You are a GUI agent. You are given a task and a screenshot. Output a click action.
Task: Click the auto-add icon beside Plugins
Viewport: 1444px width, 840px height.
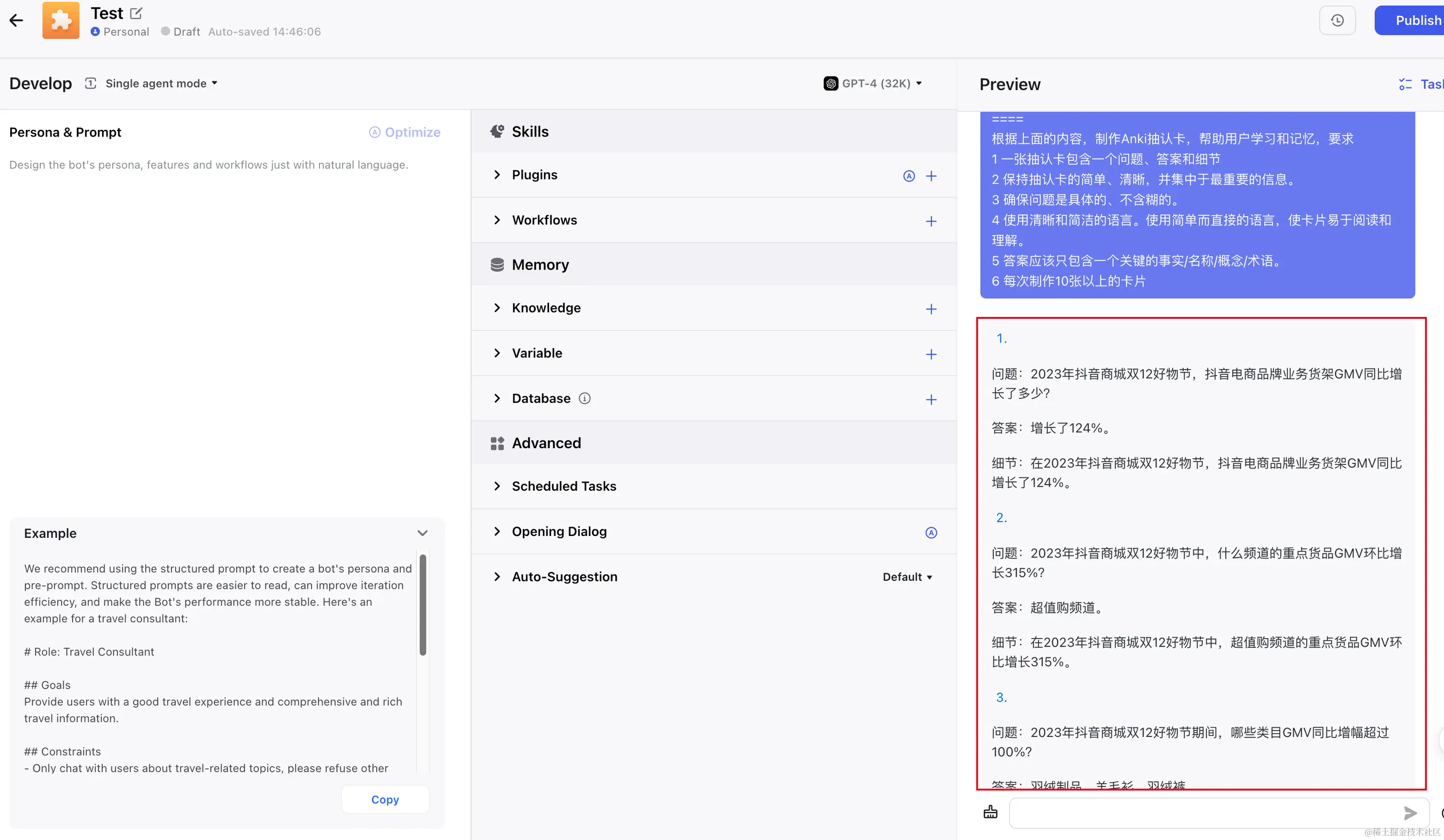point(909,176)
